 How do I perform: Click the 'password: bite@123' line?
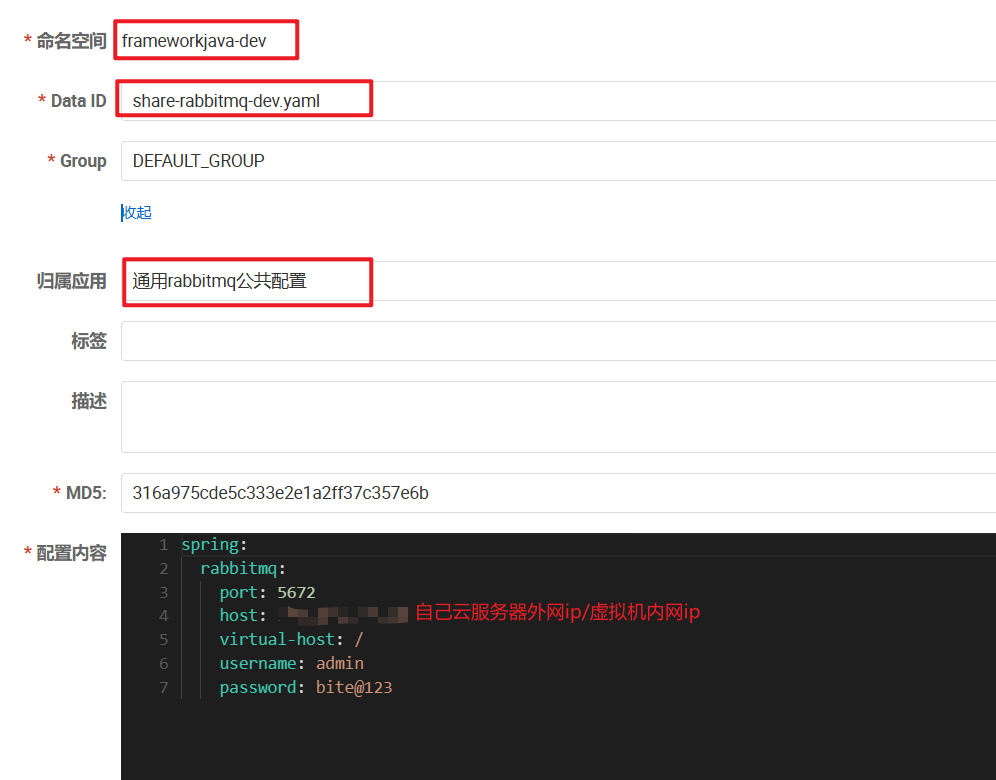[x=306, y=688]
